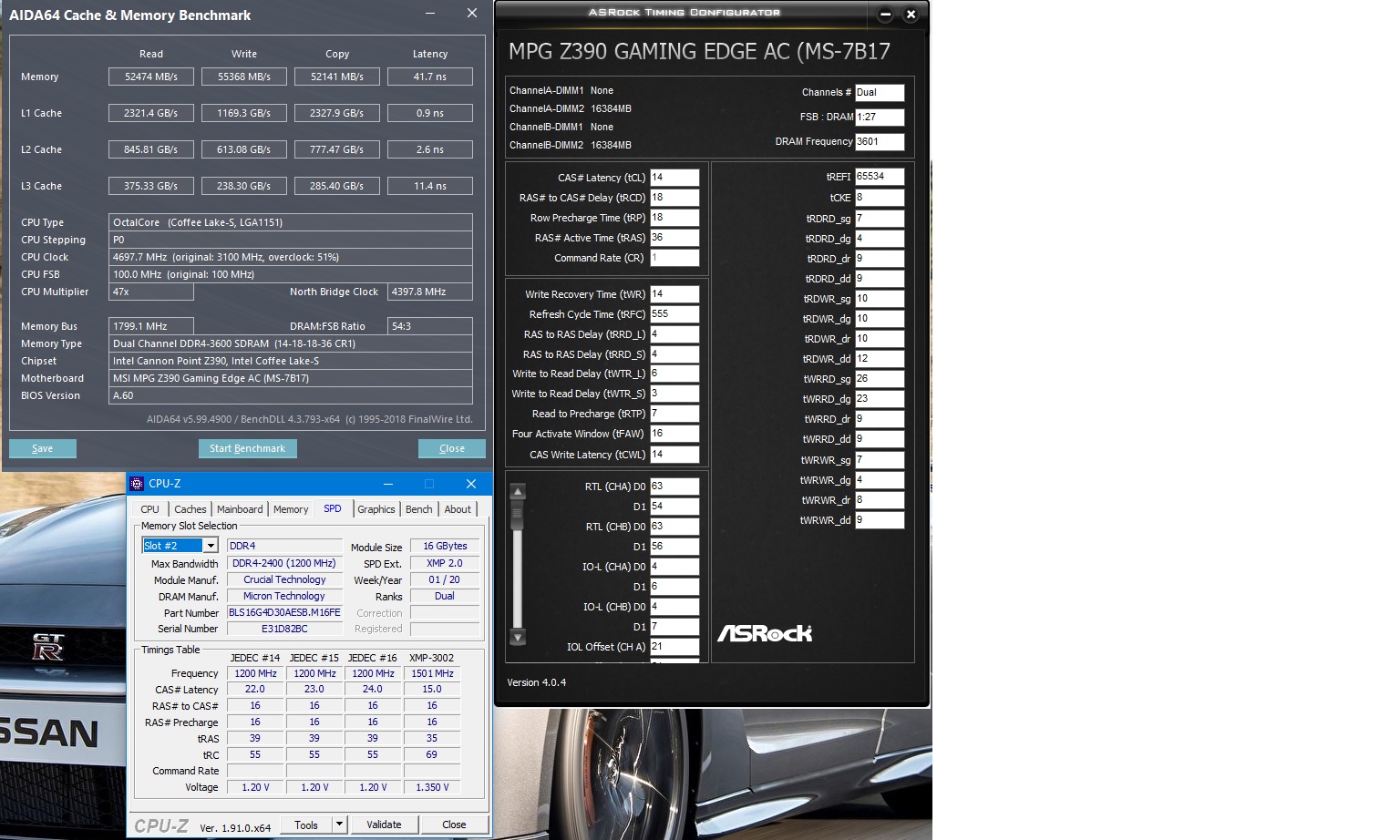Click the ASRock logo in Timing Configurator
Screen dimensions: 1400x840
pos(764,632)
